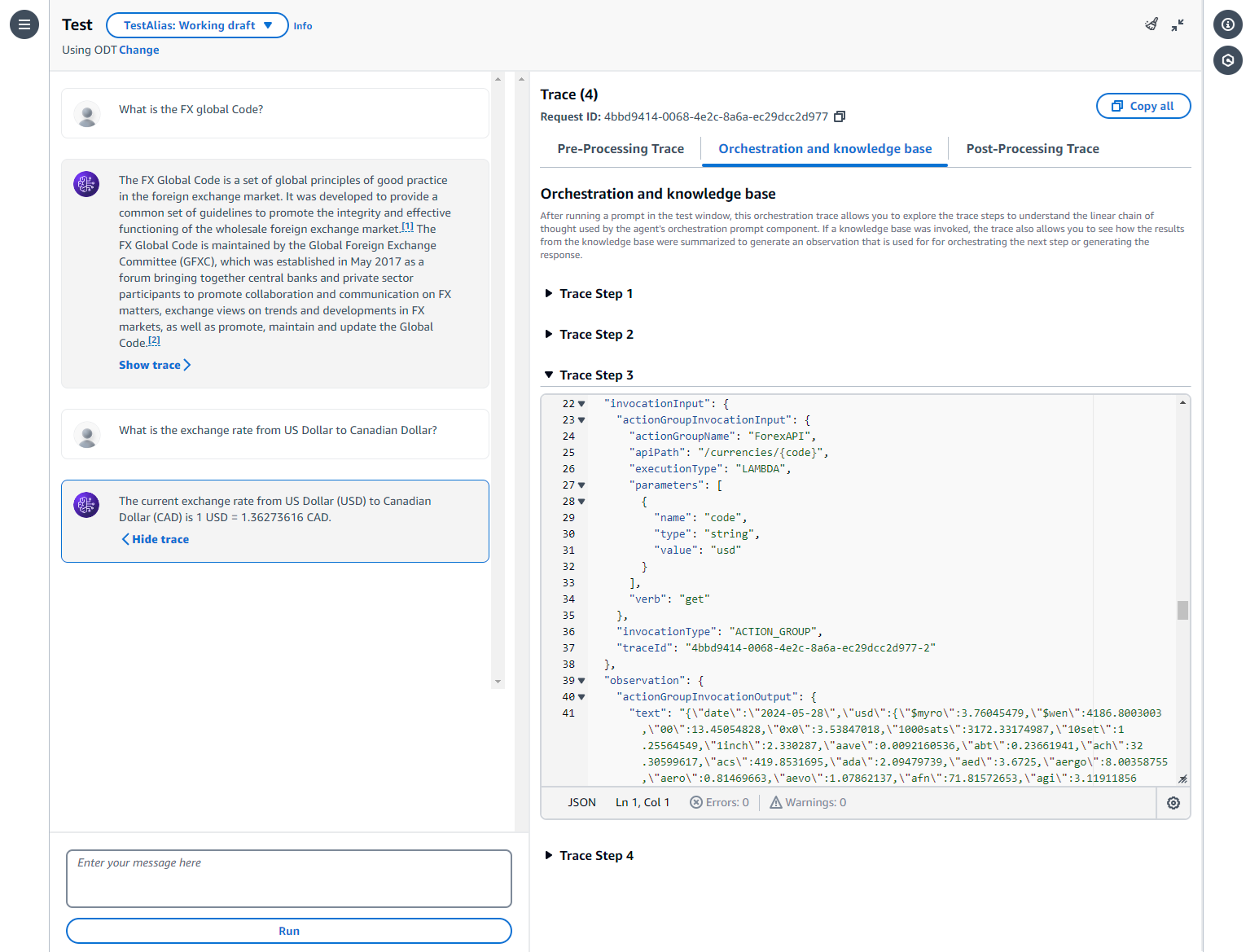Collapse the test window panel
The width and height of the screenshot is (1250, 952).
coord(1178,25)
